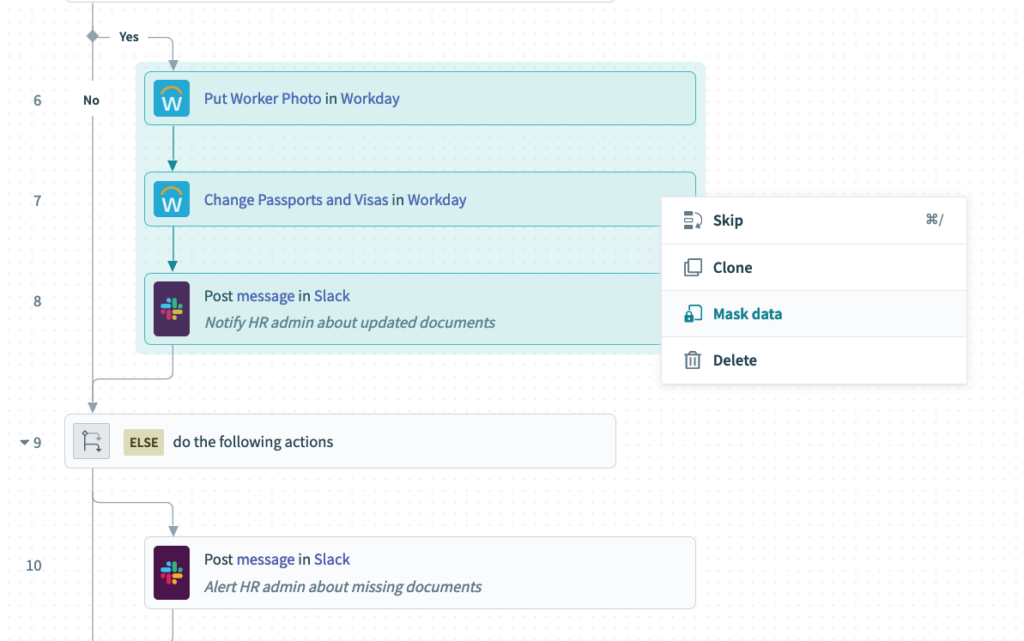Click the No branch label
Screen dimensions: 1024x641
pyautogui.click(x=91, y=100)
